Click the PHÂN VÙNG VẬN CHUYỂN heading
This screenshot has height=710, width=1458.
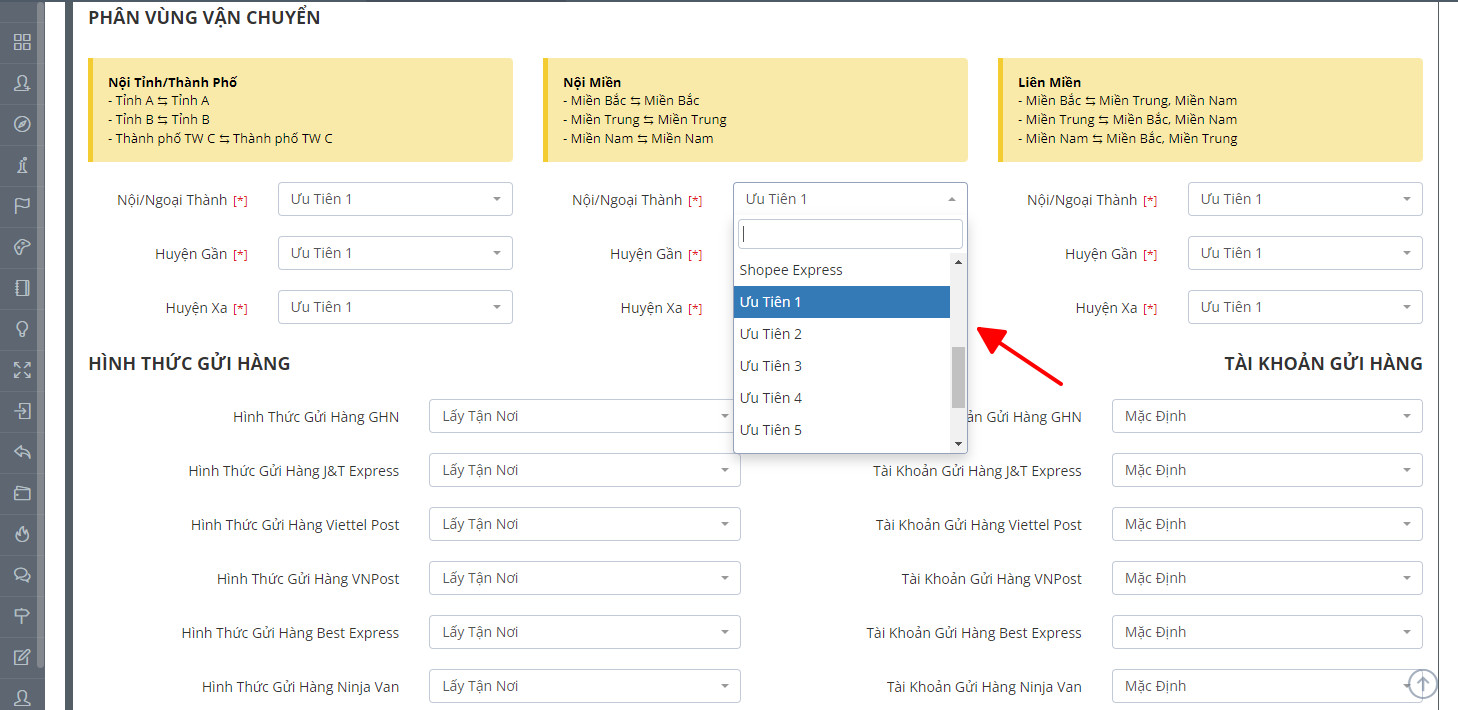(204, 18)
